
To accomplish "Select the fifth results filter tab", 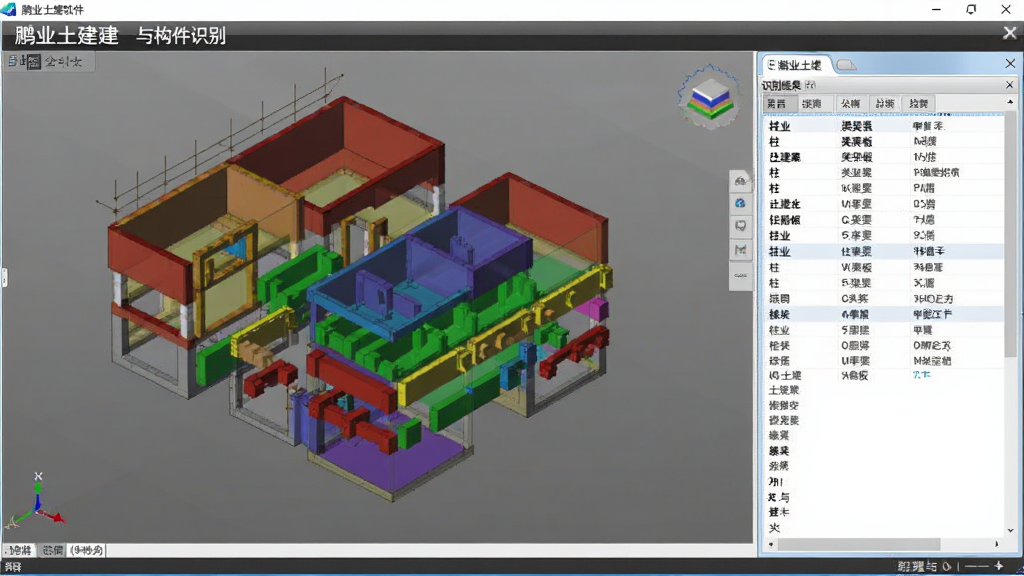I will [919, 104].
